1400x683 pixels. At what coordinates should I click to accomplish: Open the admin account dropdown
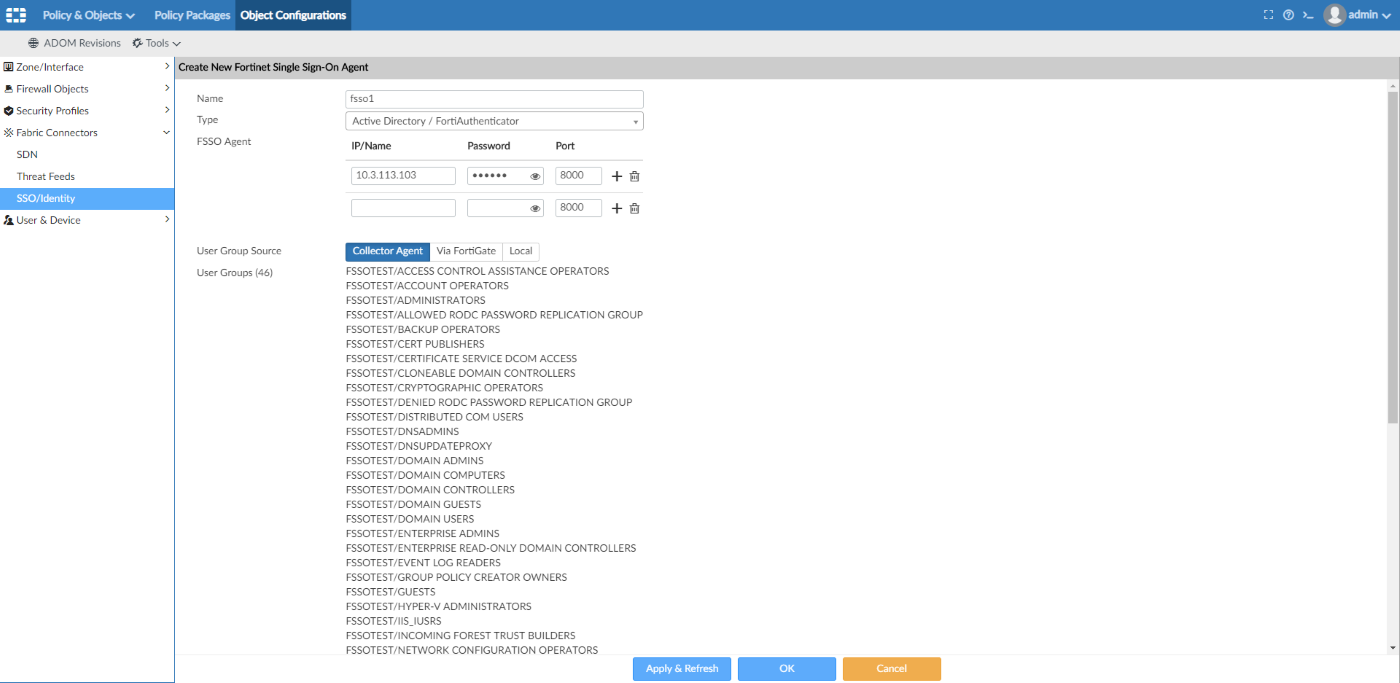coord(1368,15)
